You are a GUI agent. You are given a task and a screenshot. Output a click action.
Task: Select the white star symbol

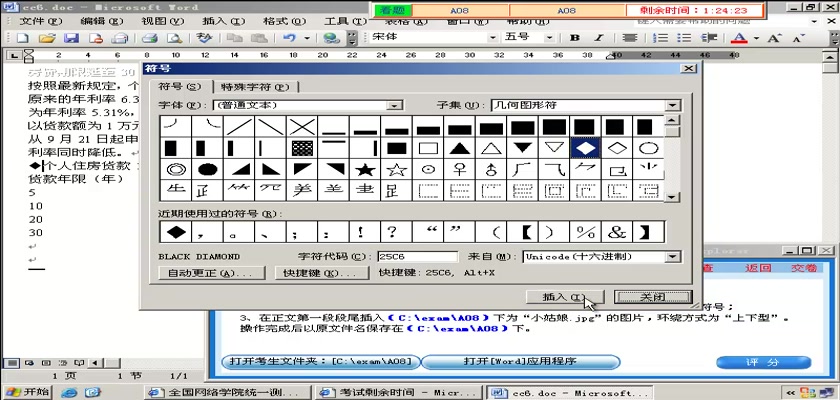pos(397,170)
